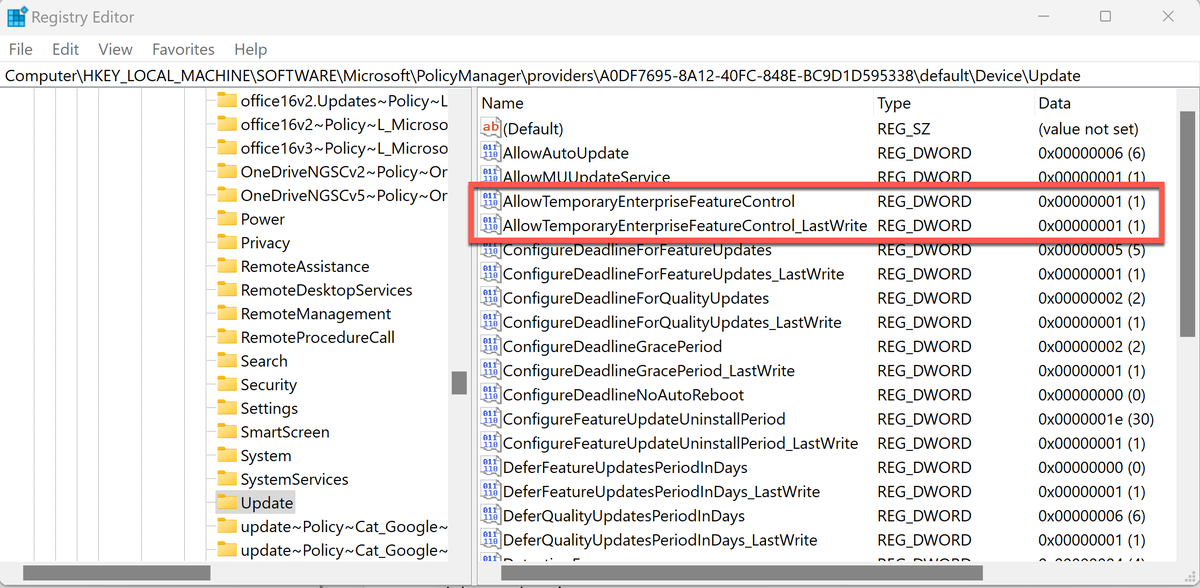Viewport: 1200px width, 588px height.
Task: Click the folder icon next to Privacy
Action: (x=226, y=243)
